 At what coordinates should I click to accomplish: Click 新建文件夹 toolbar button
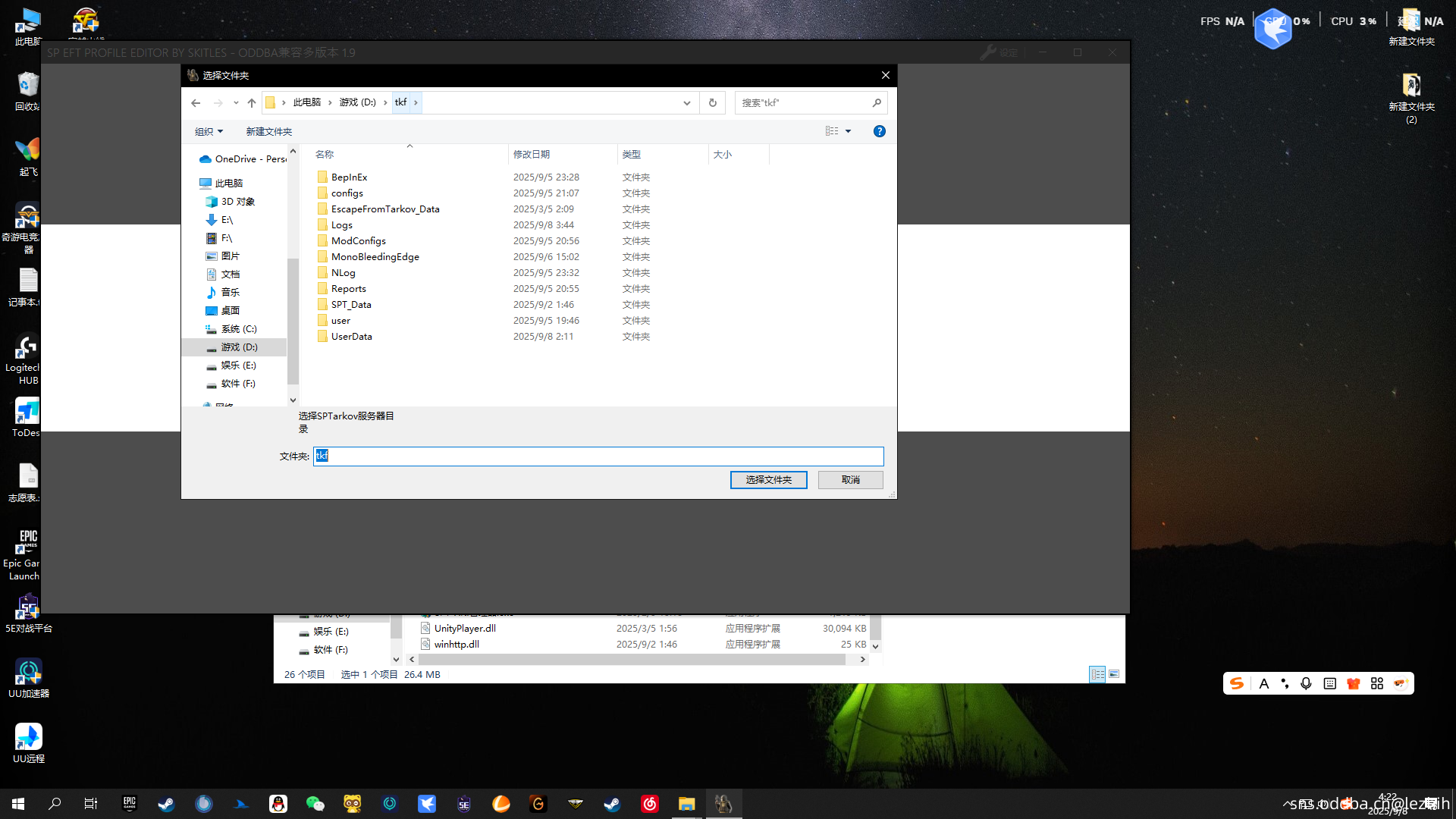click(268, 131)
